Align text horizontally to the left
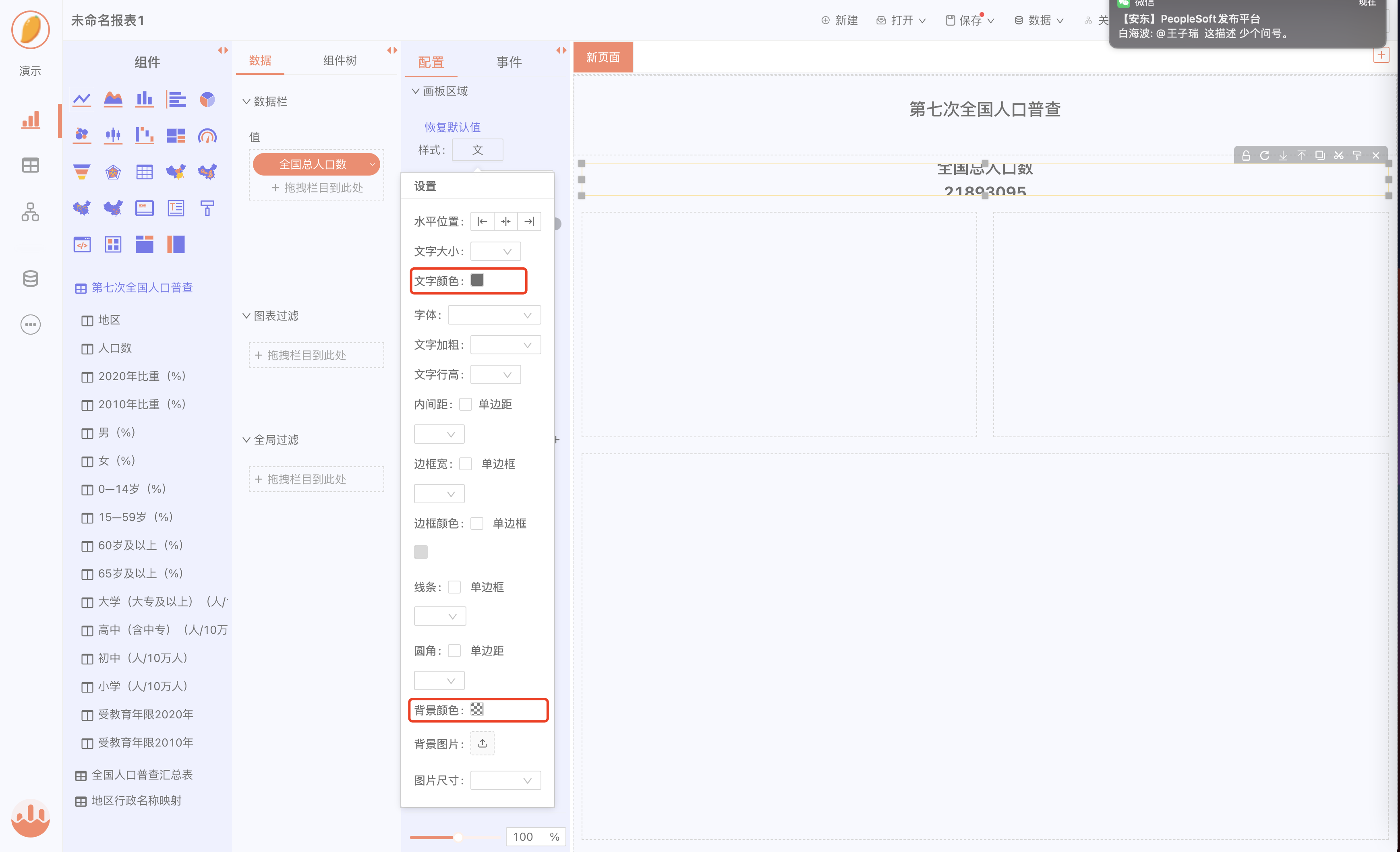Image resolution: width=1400 pixels, height=852 pixels. click(482, 221)
